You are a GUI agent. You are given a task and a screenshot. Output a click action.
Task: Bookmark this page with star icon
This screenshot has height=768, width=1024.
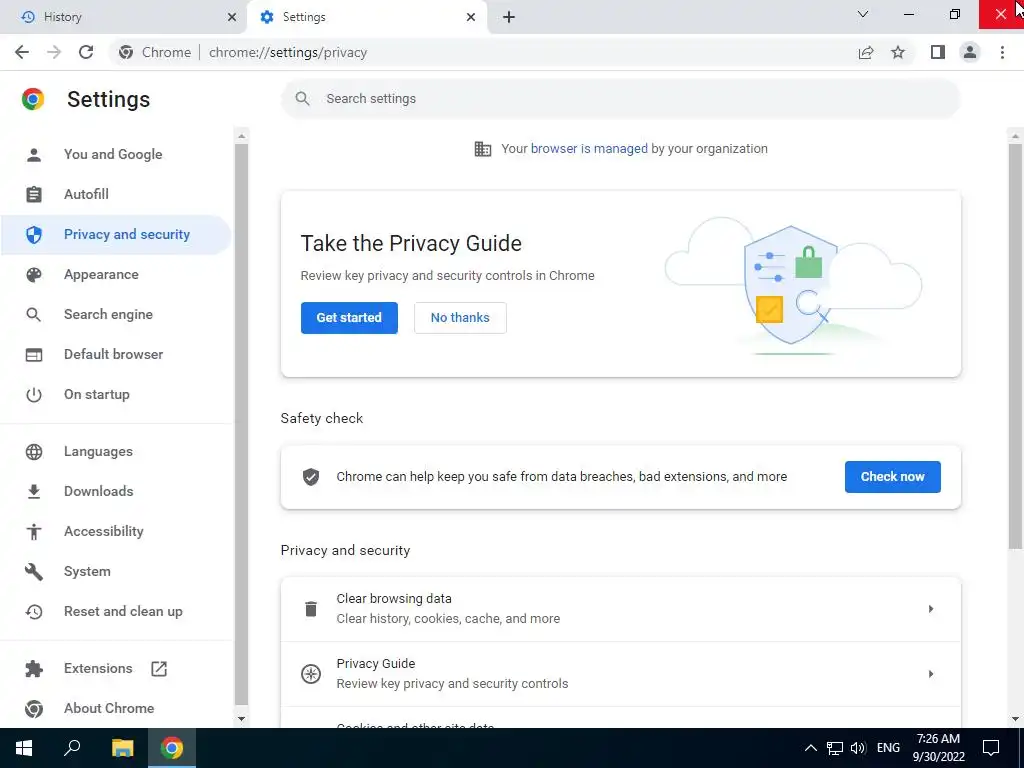tap(898, 52)
